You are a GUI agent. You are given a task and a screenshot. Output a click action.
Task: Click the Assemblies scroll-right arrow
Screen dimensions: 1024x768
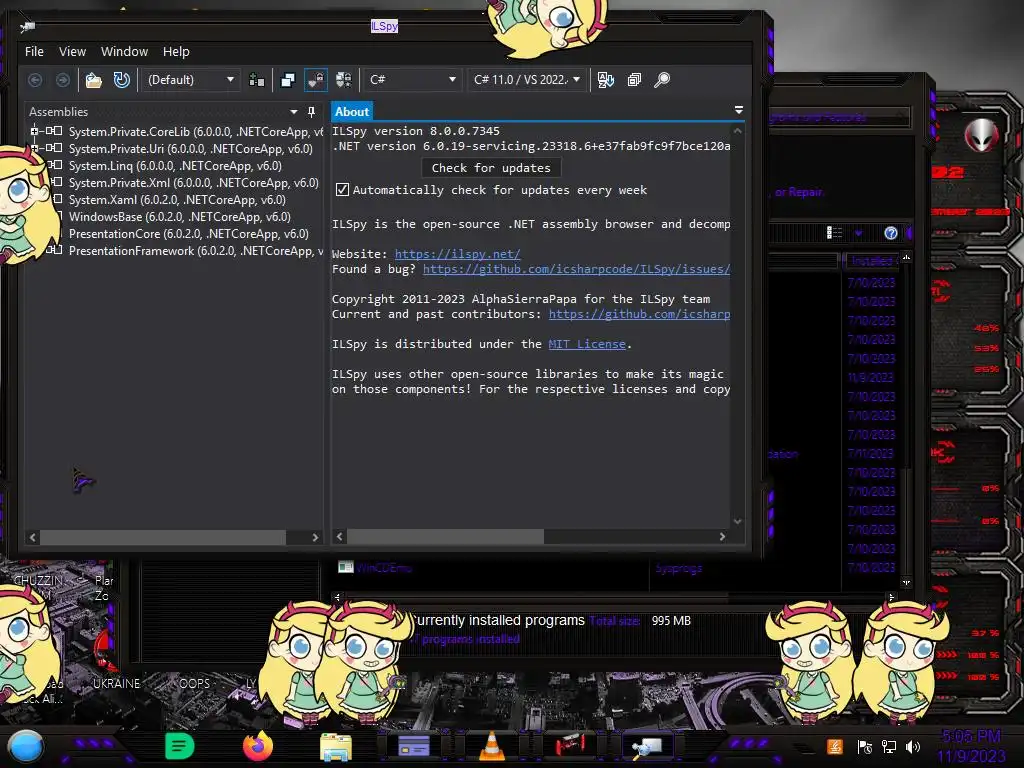[x=315, y=537]
